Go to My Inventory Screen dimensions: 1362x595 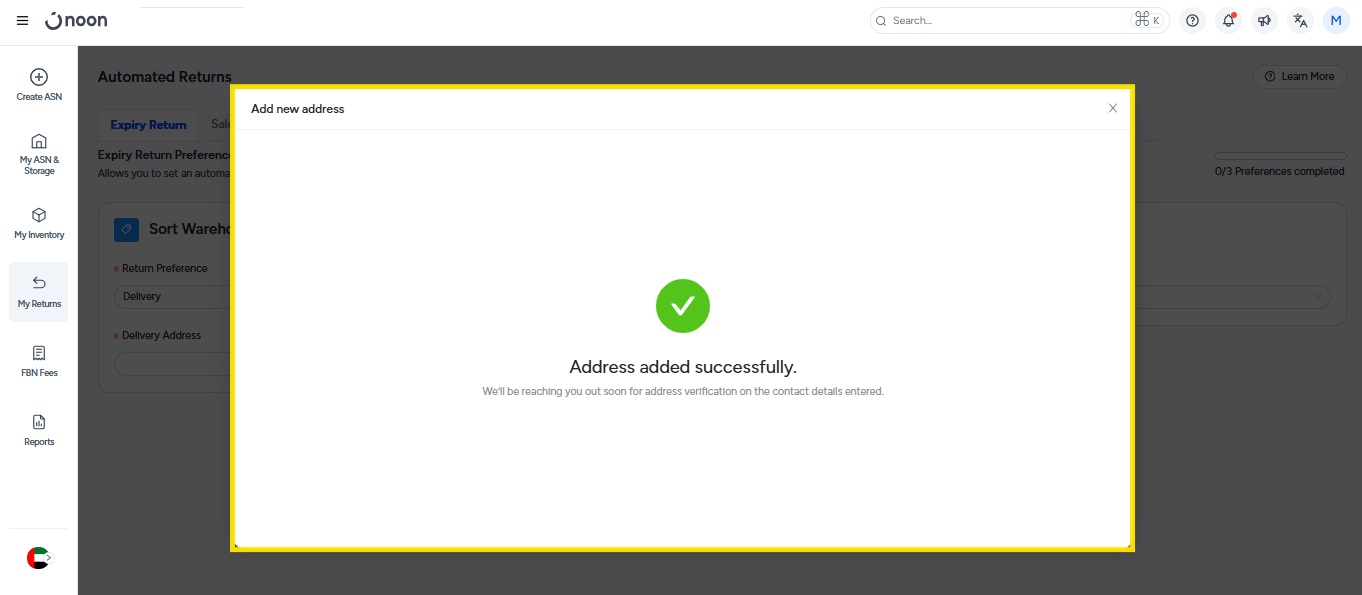pyautogui.click(x=39, y=223)
